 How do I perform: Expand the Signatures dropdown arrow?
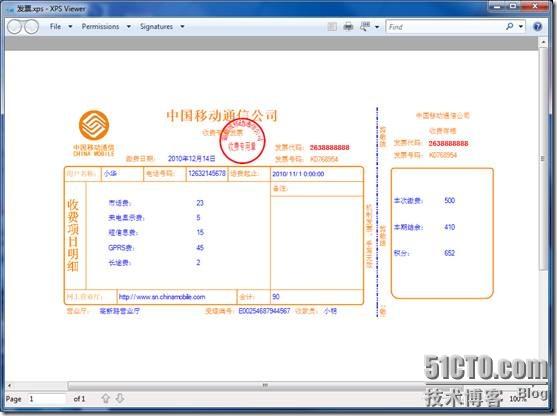tap(182, 27)
